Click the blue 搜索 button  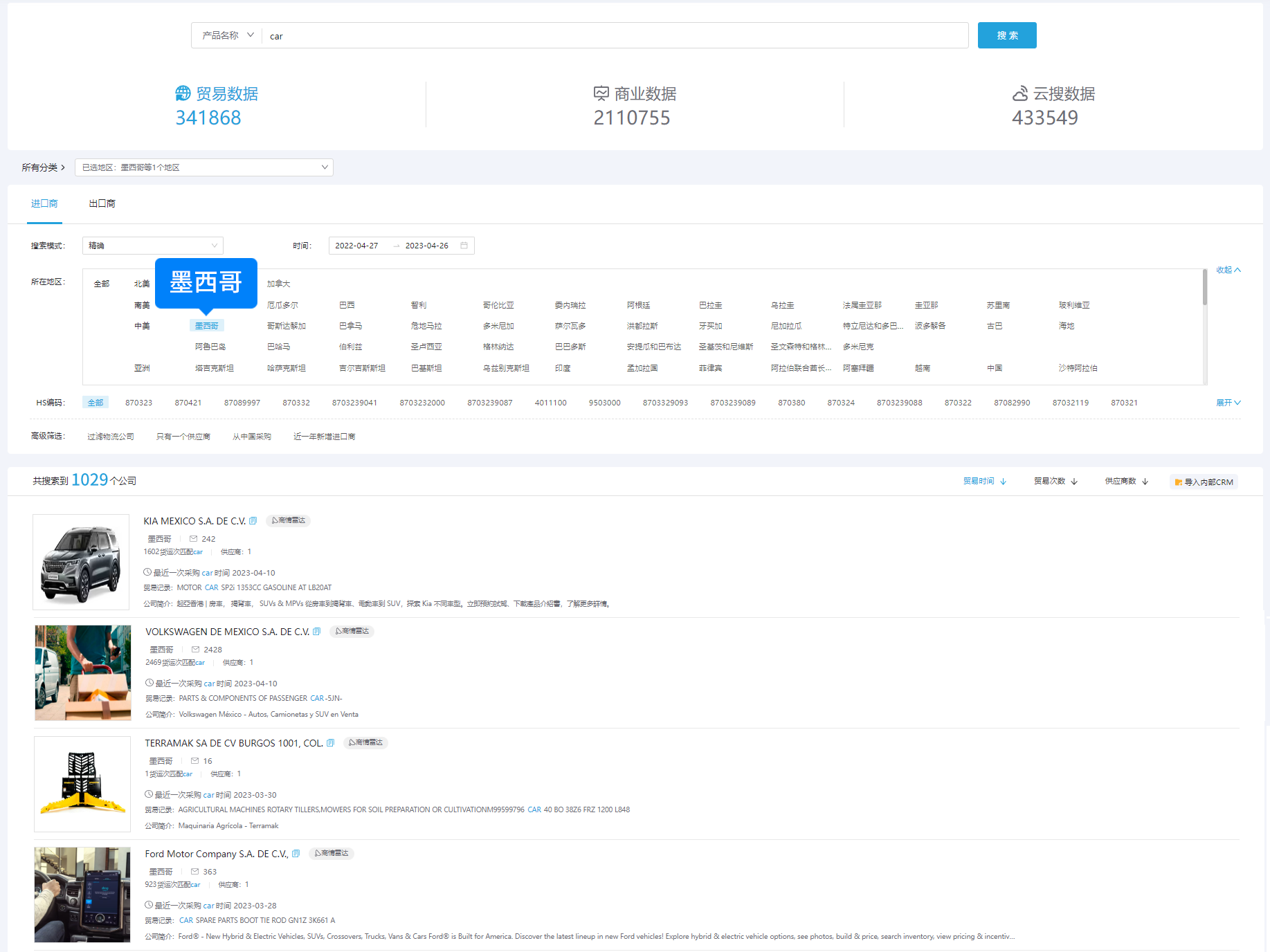tap(1006, 35)
